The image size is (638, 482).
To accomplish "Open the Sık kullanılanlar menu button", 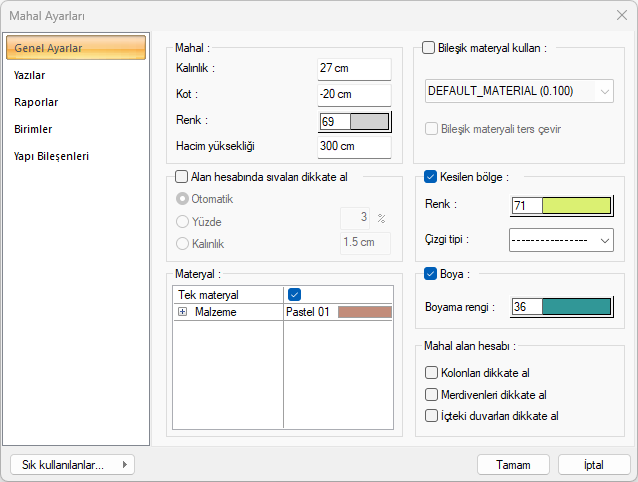I will 70,464.
